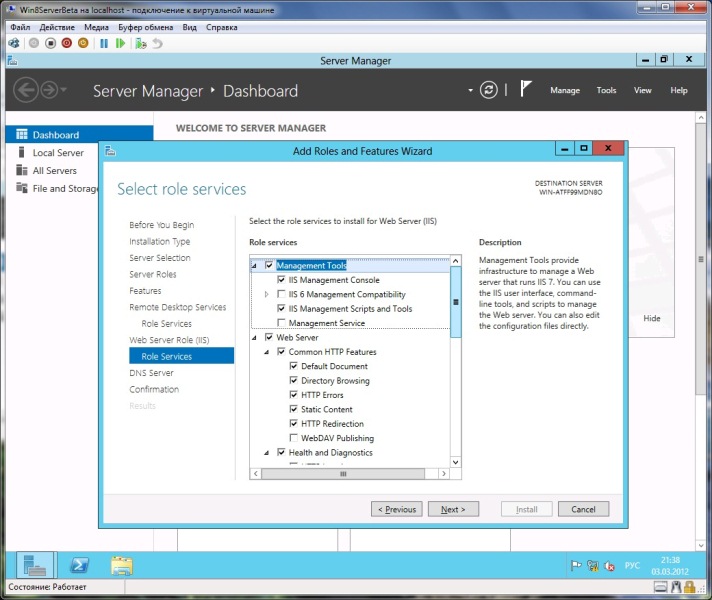Uncheck the Directory Browsing checkbox
Screen dimensions: 712x600
pos(293,381)
